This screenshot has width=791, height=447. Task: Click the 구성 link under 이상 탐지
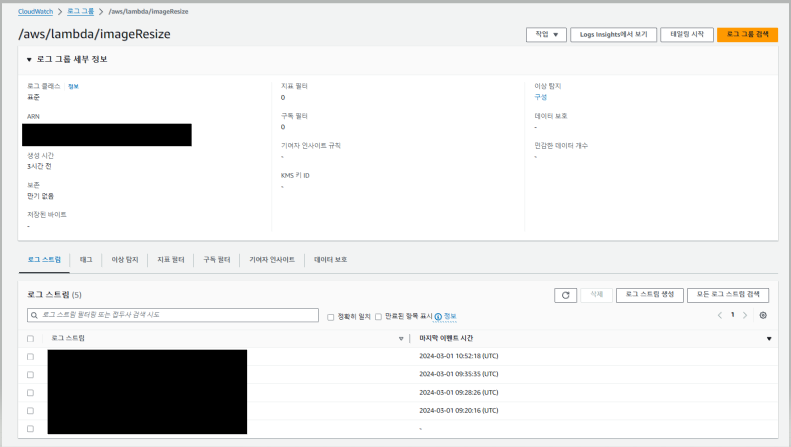(x=541, y=97)
